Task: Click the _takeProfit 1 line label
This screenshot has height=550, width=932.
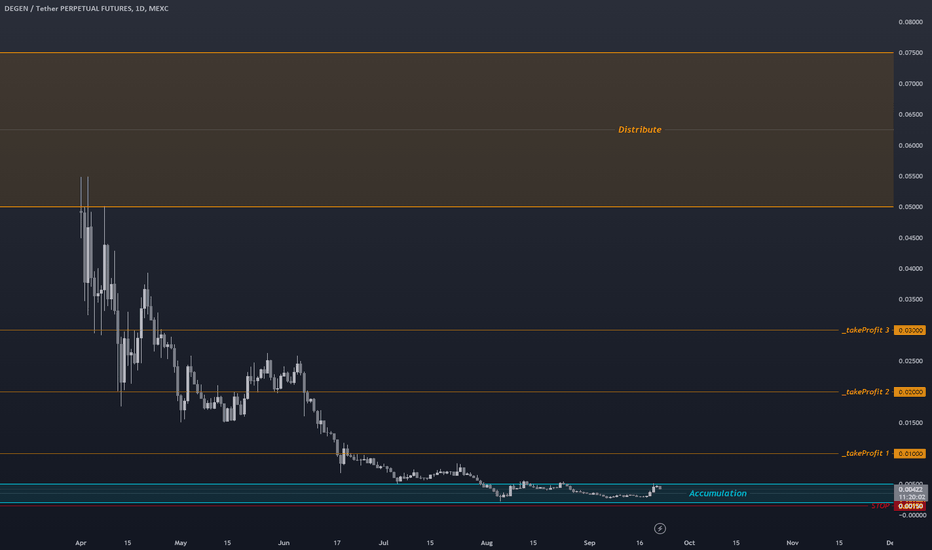Action: 865,453
